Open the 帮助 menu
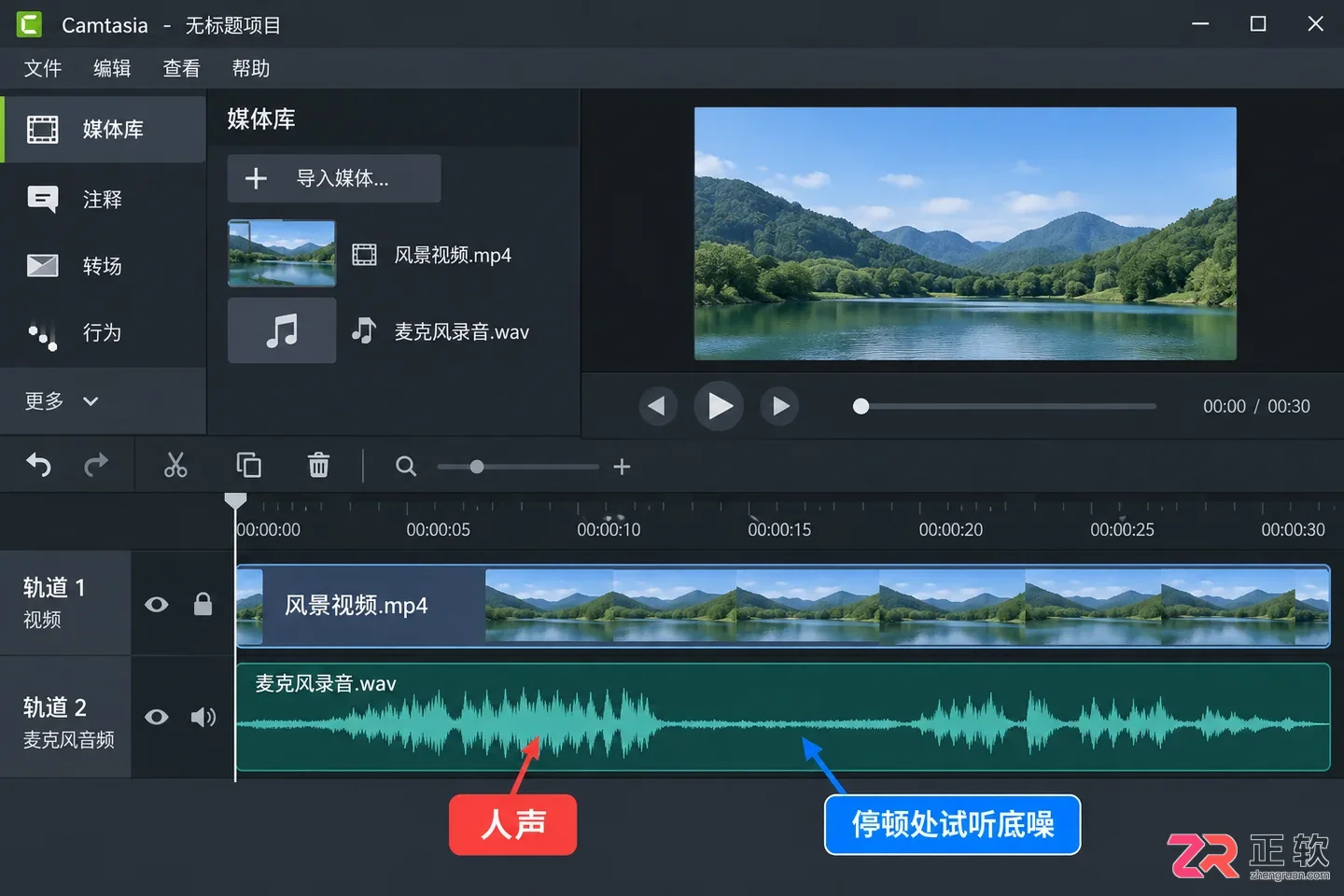Screen dimensions: 1344x896 coord(251,68)
